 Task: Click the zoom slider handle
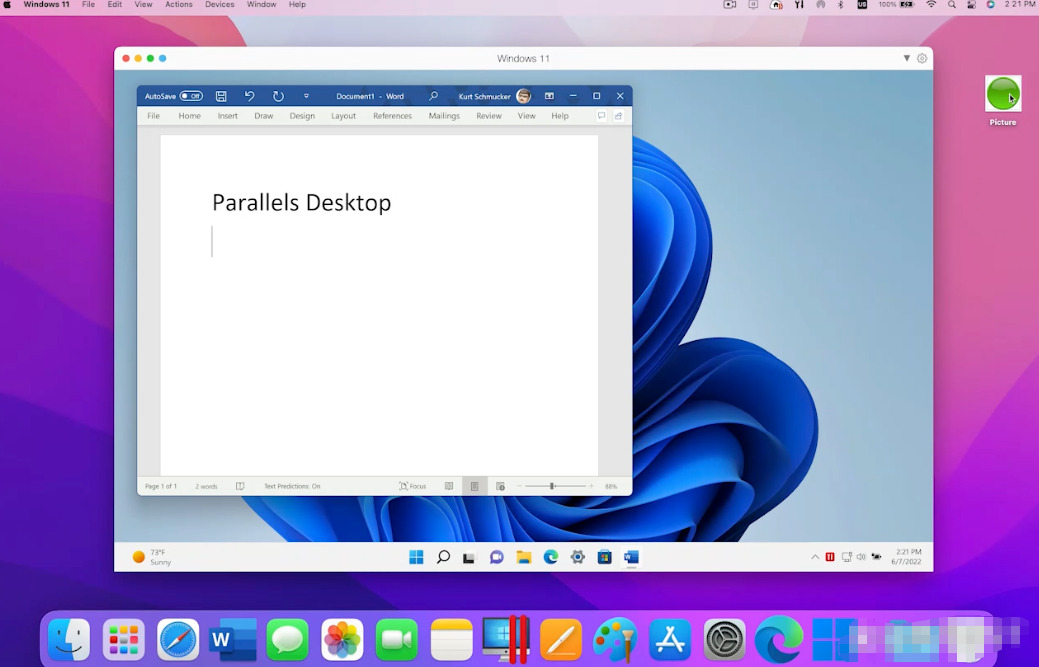[x=552, y=486]
